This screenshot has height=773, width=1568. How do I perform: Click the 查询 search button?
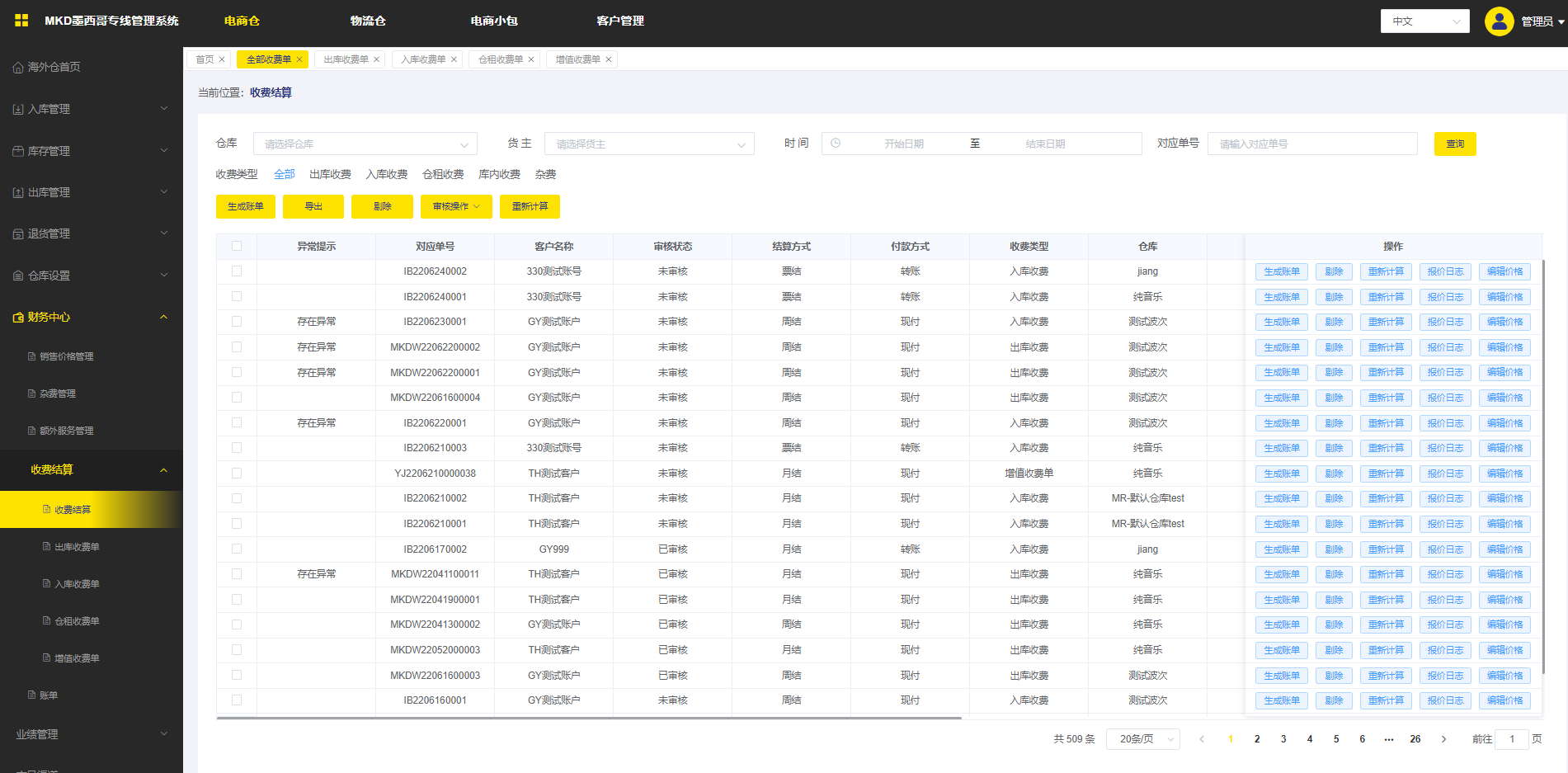(x=1454, y=144)
